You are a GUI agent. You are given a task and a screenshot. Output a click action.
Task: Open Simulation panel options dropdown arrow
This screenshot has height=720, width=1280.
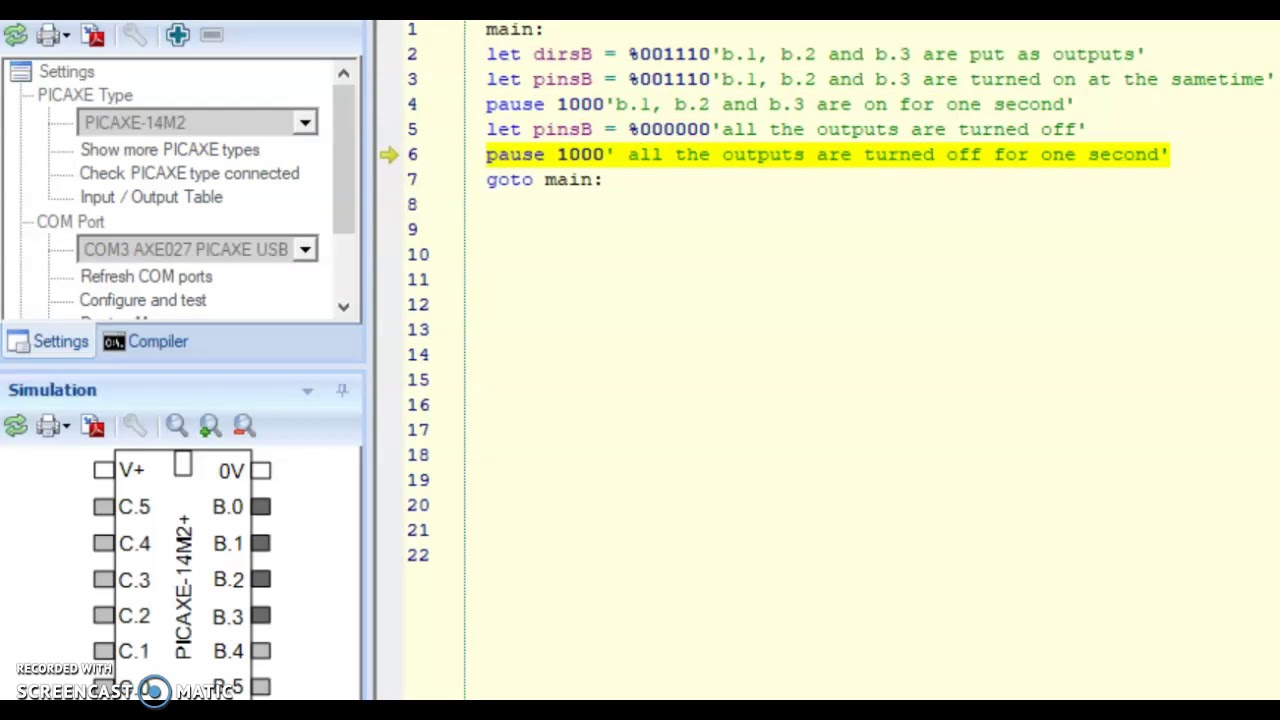click(308, 390)
